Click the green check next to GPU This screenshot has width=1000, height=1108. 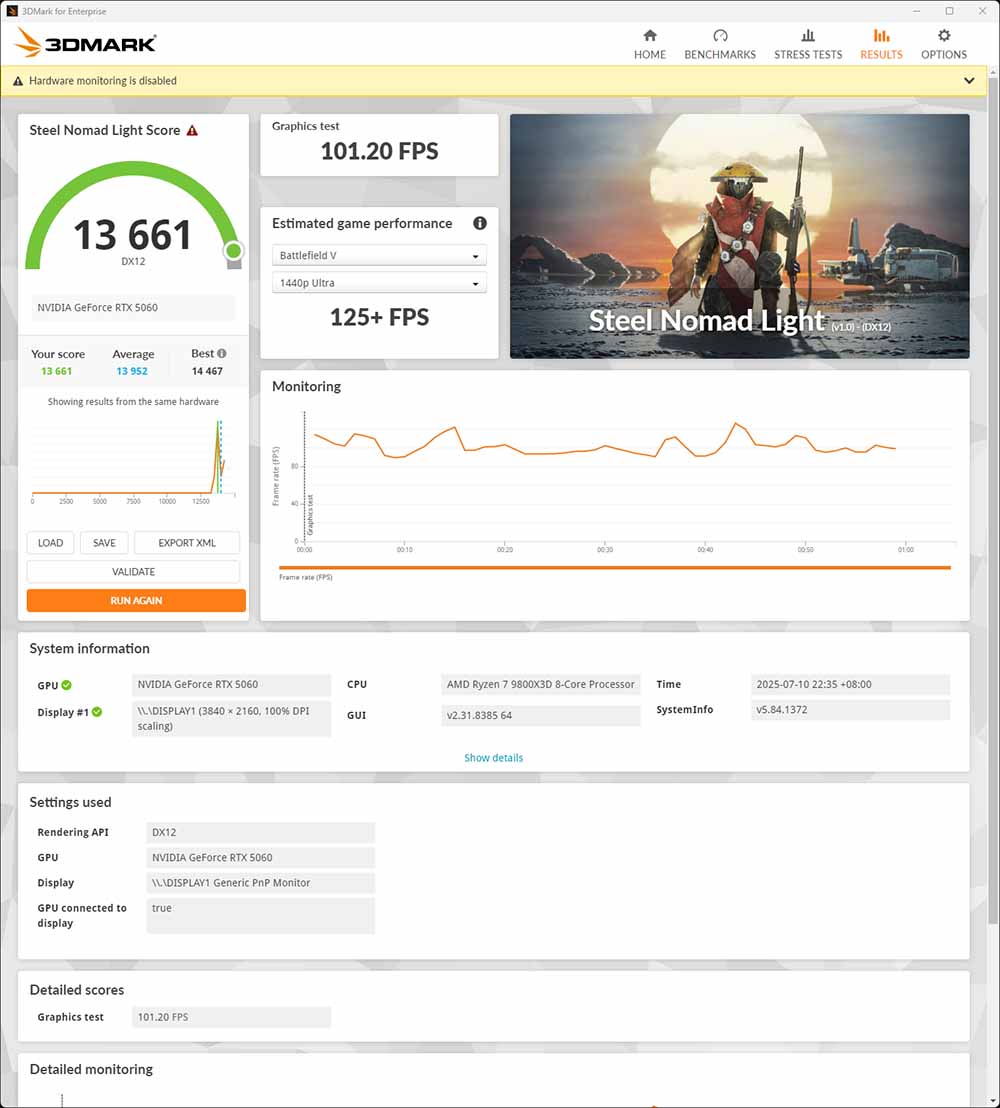click(x=67, y=685)
